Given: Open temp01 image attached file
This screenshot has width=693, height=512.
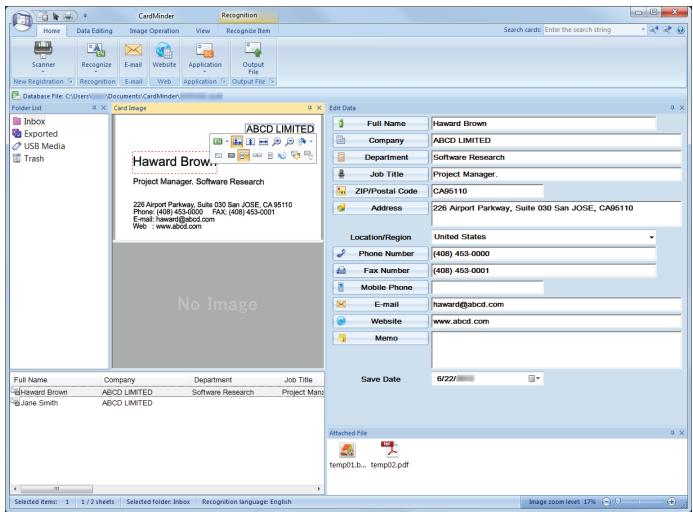Looking at the screenshot, I should point(347,455).
